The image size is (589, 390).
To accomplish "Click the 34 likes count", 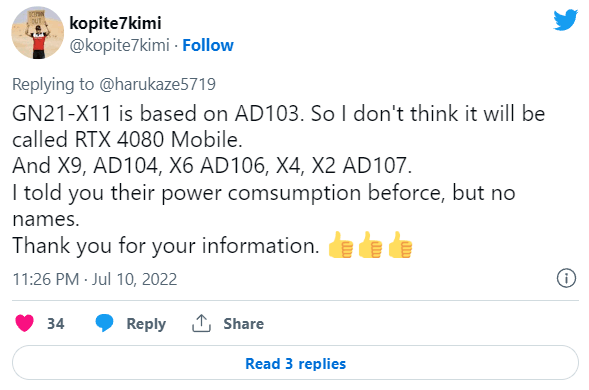I will click(x=56, y=323).
